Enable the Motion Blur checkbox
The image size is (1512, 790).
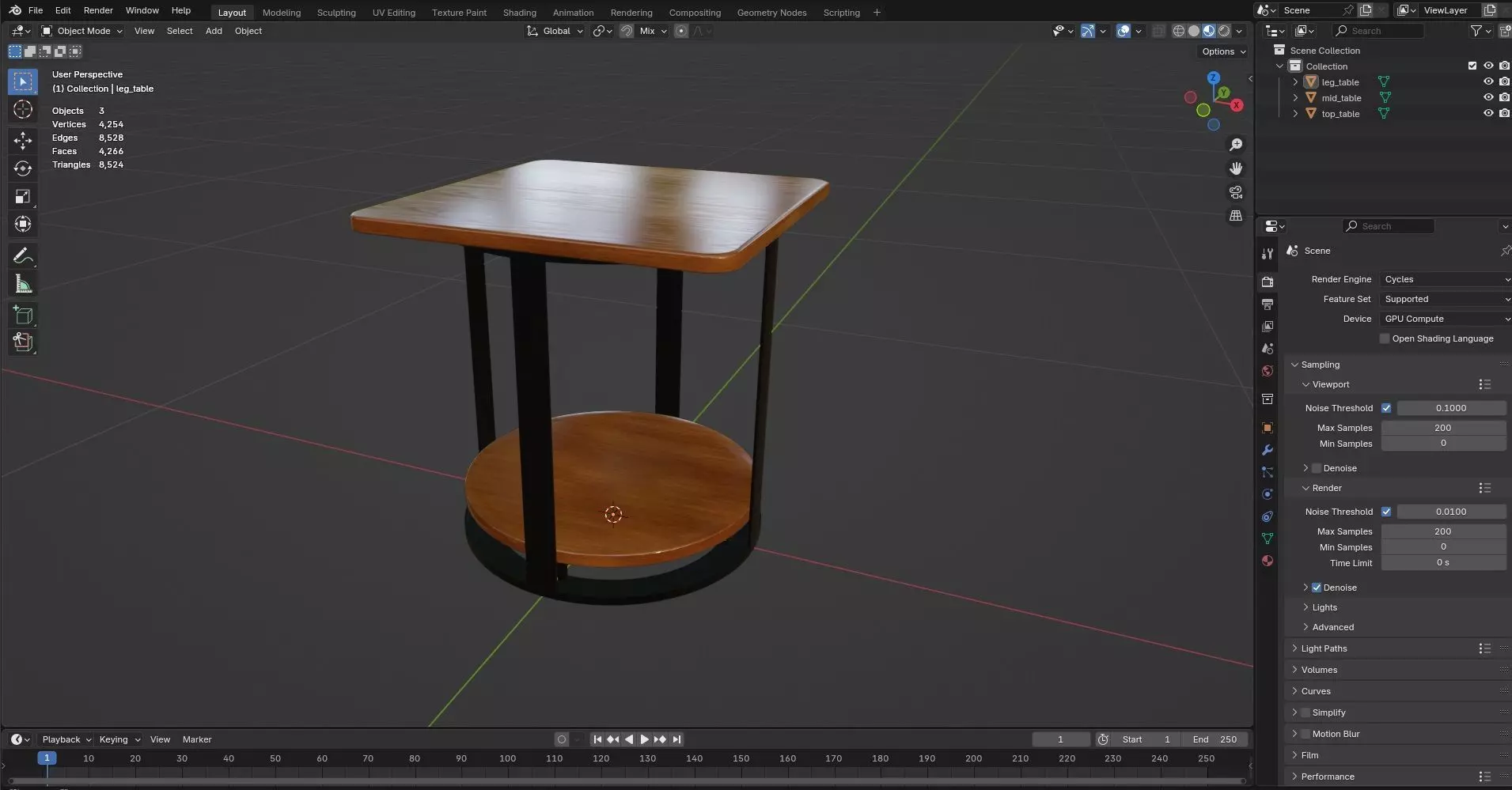pos(1305,734)
